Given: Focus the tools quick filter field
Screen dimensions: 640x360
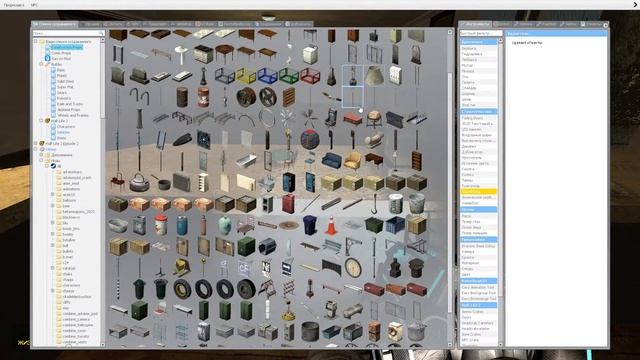Looking at the screenshot, I should [481, 33].
